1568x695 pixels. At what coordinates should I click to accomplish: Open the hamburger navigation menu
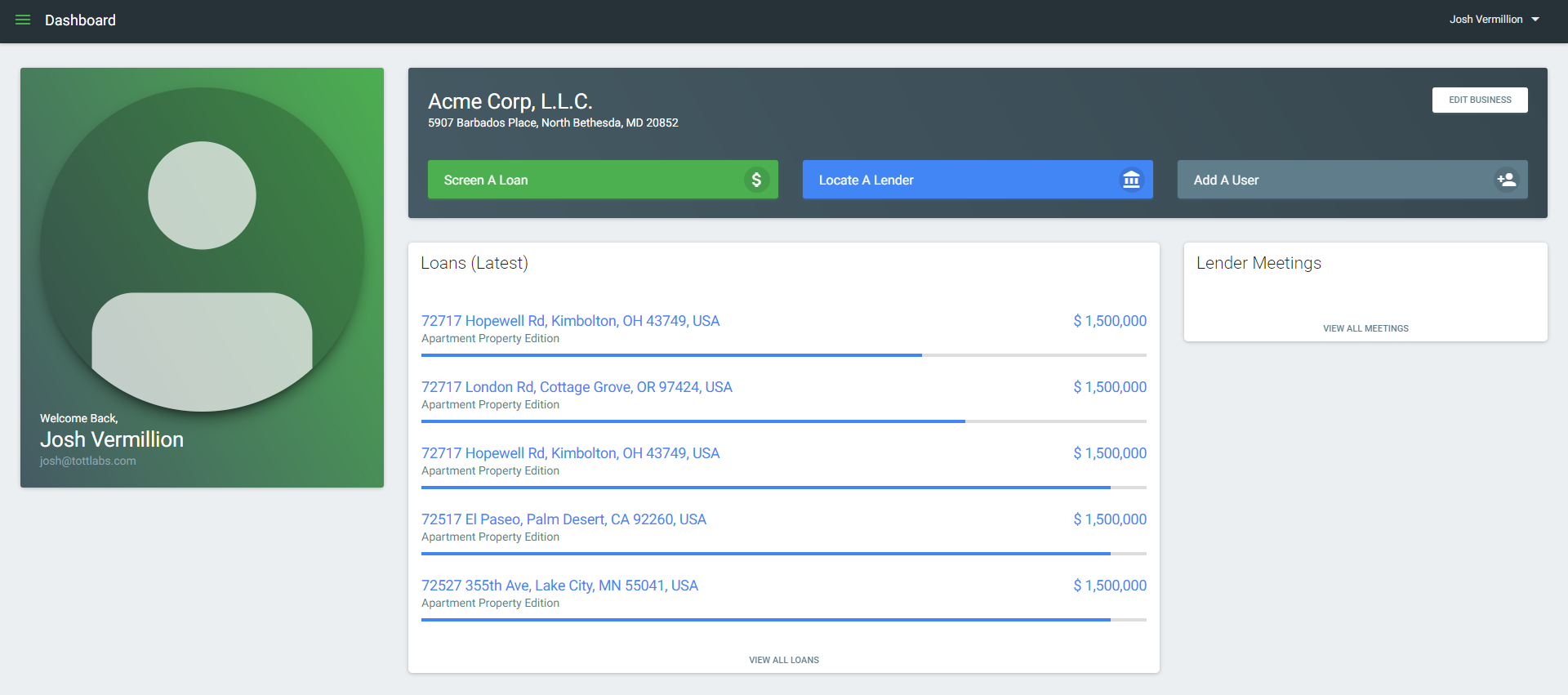(23, 20)
